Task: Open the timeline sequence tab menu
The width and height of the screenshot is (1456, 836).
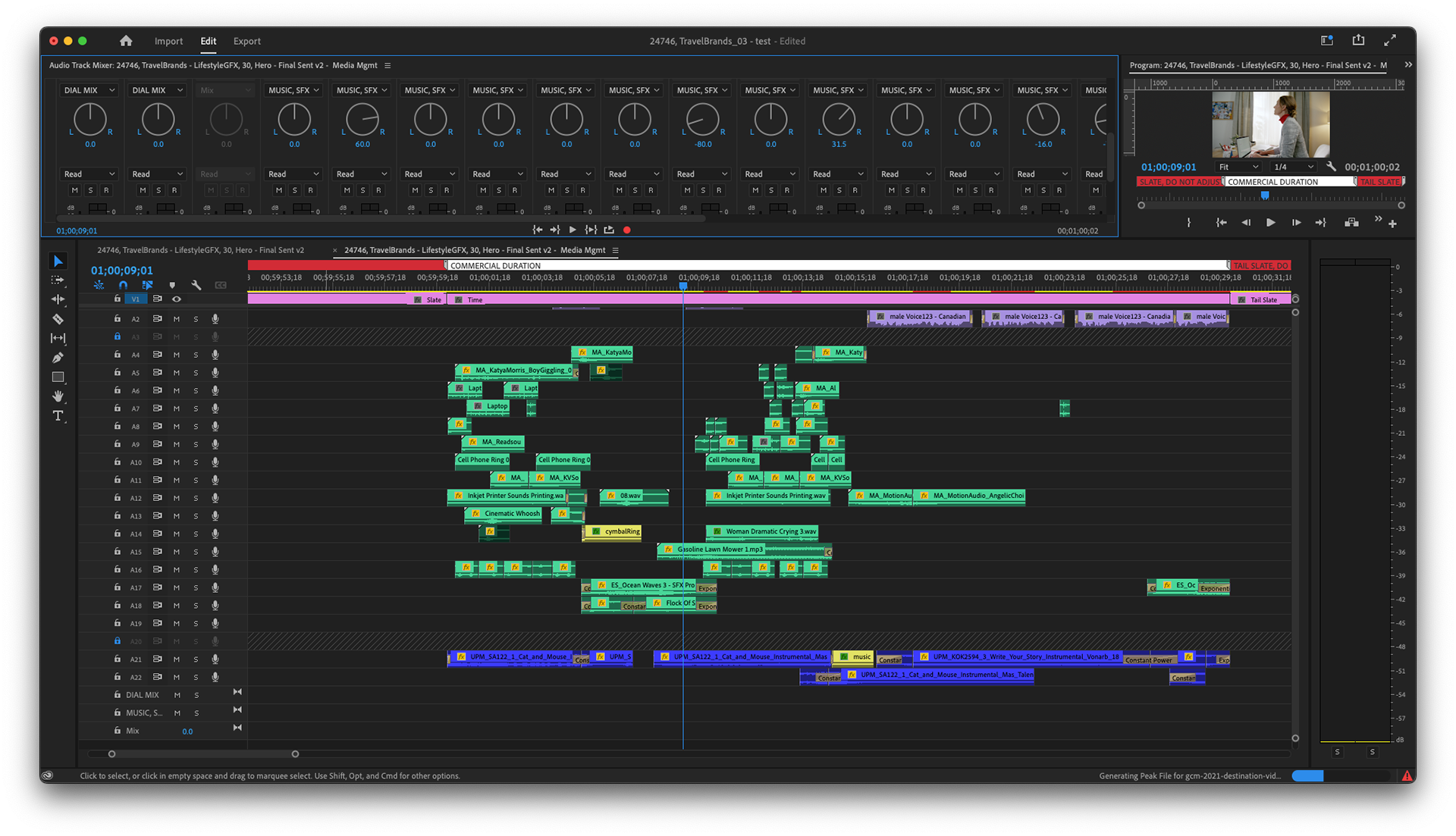Action: coord(616,250)
